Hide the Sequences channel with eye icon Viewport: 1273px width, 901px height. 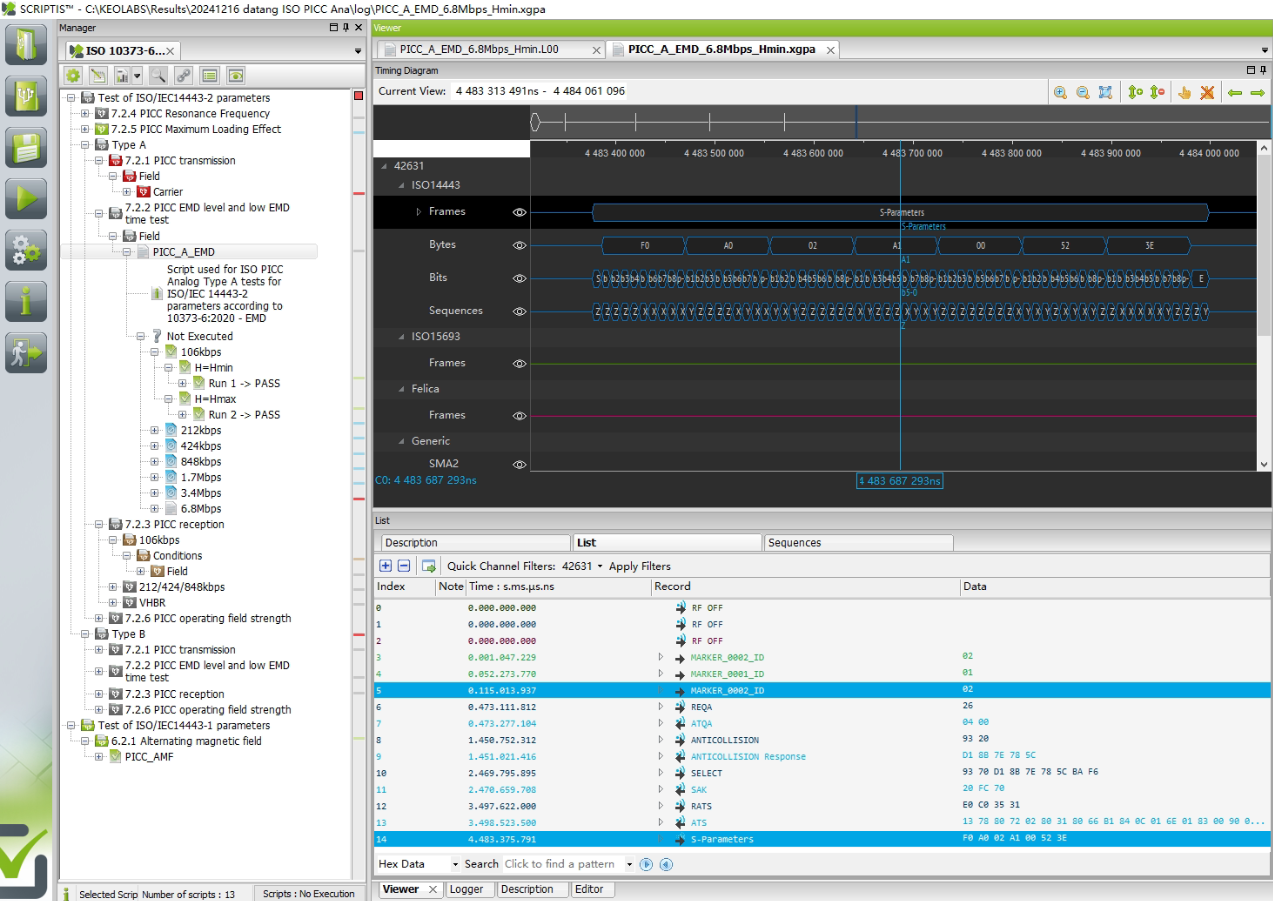point(519,311)
